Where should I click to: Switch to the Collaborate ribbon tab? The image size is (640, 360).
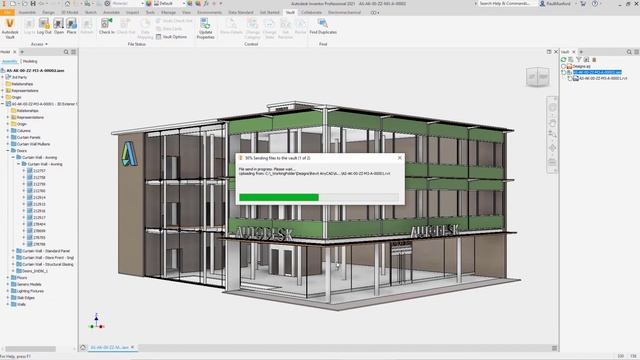311,12
